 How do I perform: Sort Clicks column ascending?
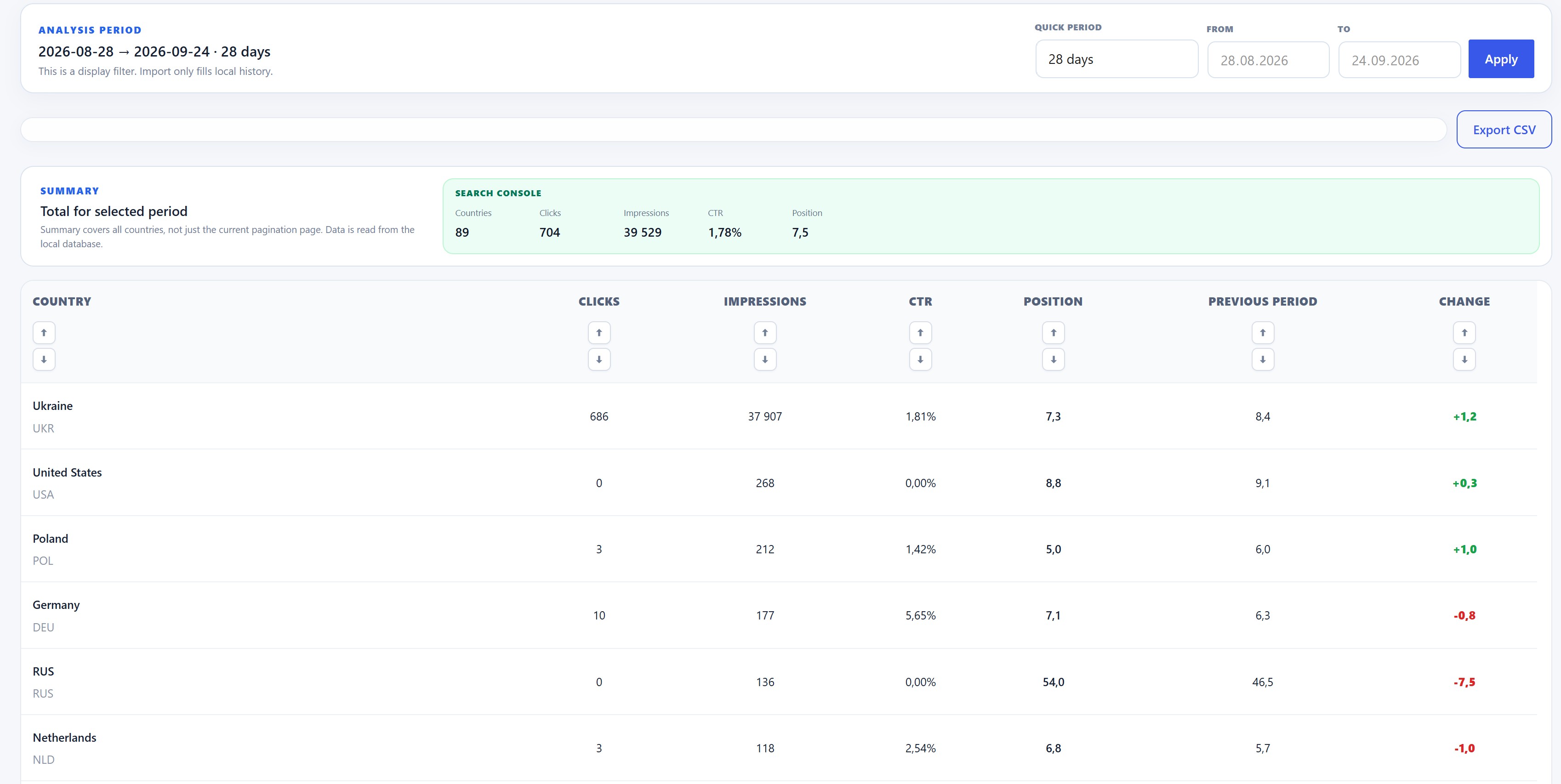(x=599, y=333)
